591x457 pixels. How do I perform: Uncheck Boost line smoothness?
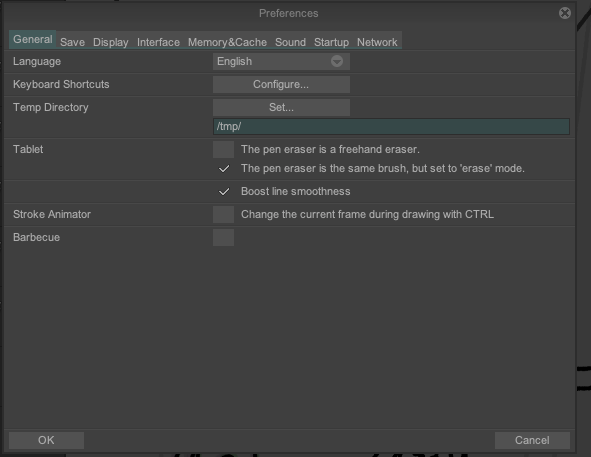(x=224, y=192)
